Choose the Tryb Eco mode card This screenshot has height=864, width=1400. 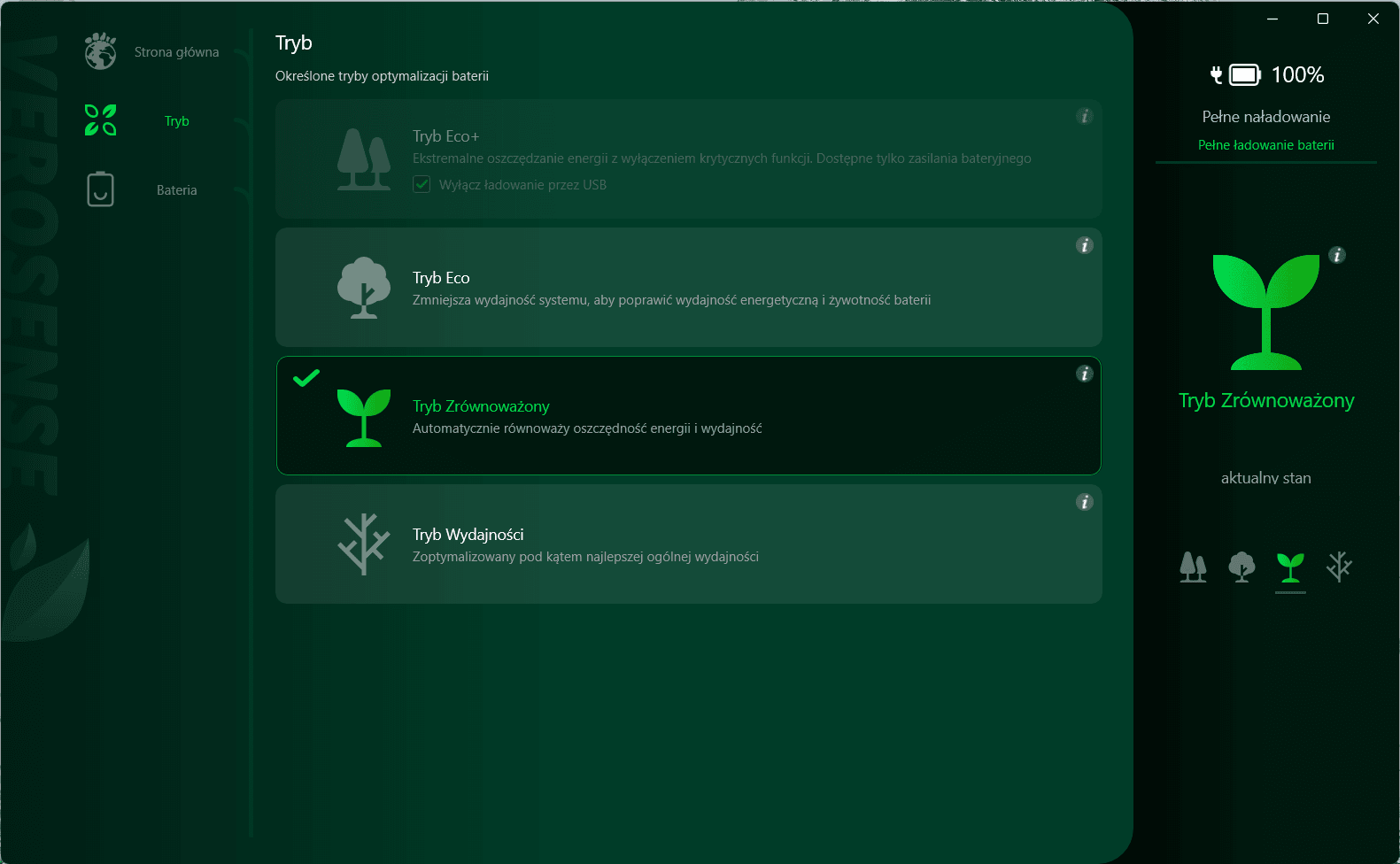tap(688, 287)
